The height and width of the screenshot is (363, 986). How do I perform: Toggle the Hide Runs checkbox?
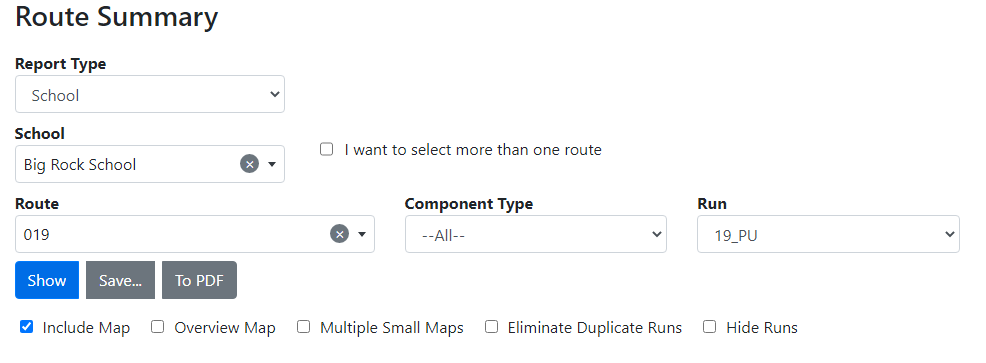[710, 327]
